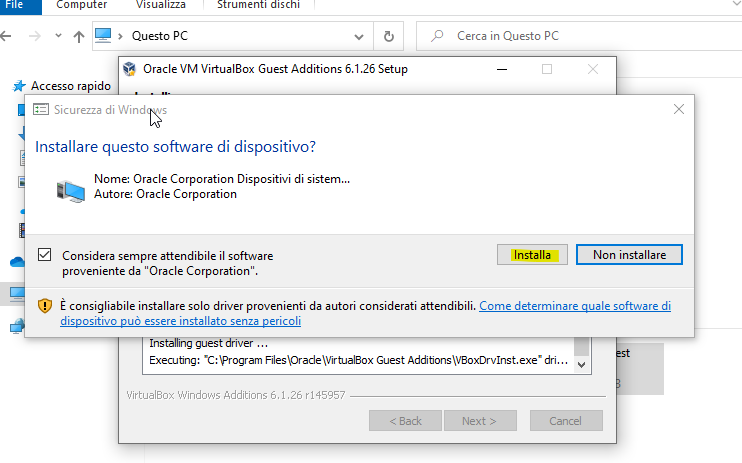Open link about safe device software
The height and width of the screenshot is (463, 742).
coord(365,313)
